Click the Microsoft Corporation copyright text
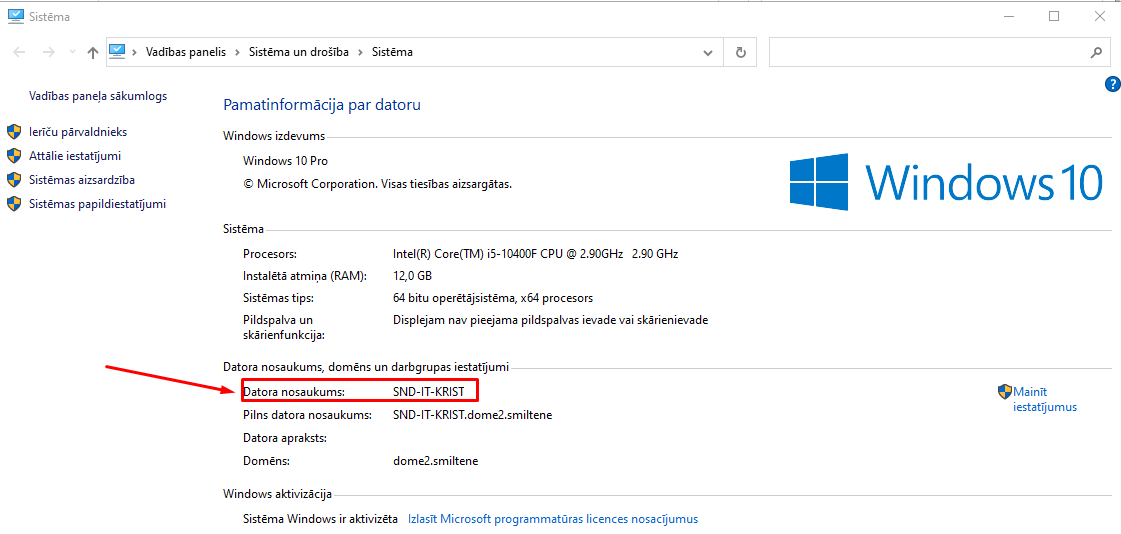Viewport: 1121px width, 534px height. pyautogui.click(x=377, y=184)
